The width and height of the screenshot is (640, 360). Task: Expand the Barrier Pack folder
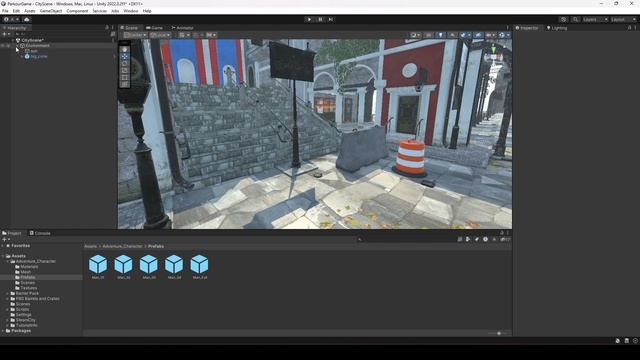[x=7, y=293]
